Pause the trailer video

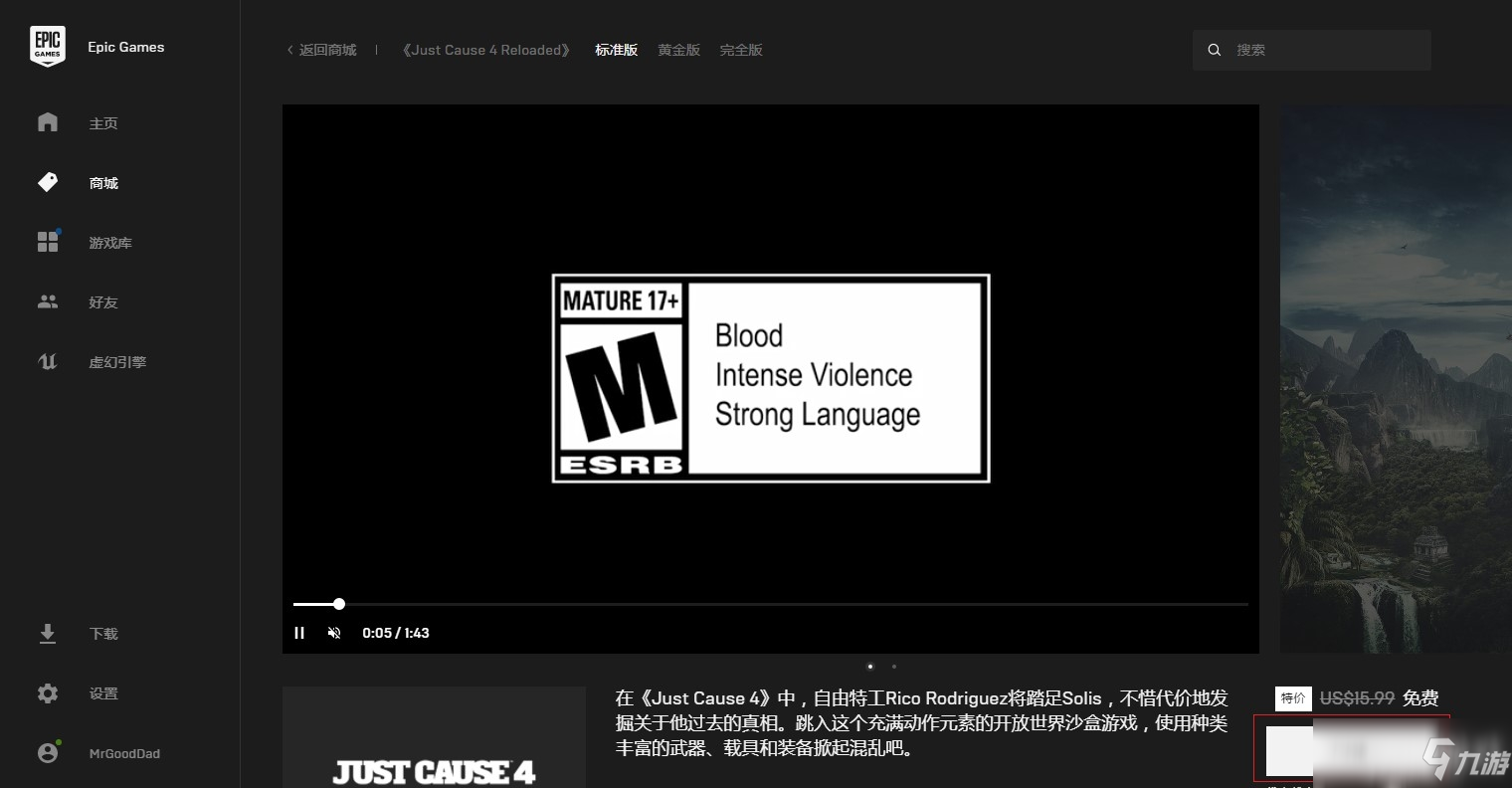point(299,633)
